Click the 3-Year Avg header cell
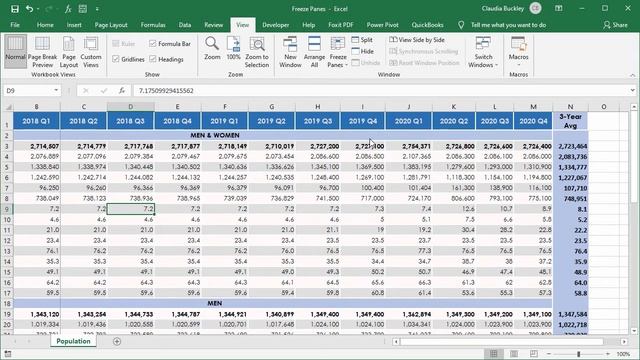This screenshot has width=640, height=360. tap(570, 121)
